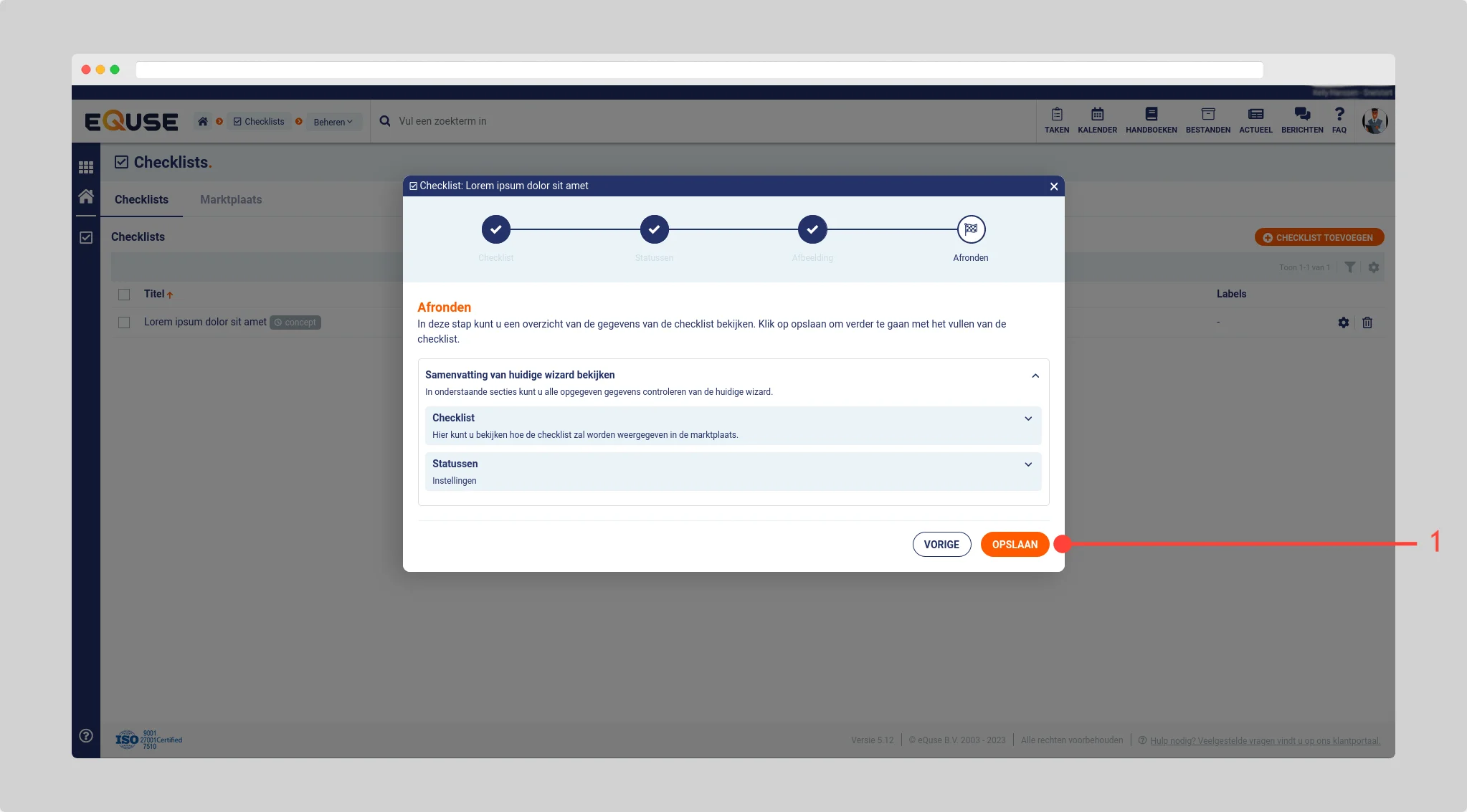Image resolution: width=1467 pixels, height=812 pixels.
Task: Open the apps grid icon in sidebar
Action: (x=86, y=167)
